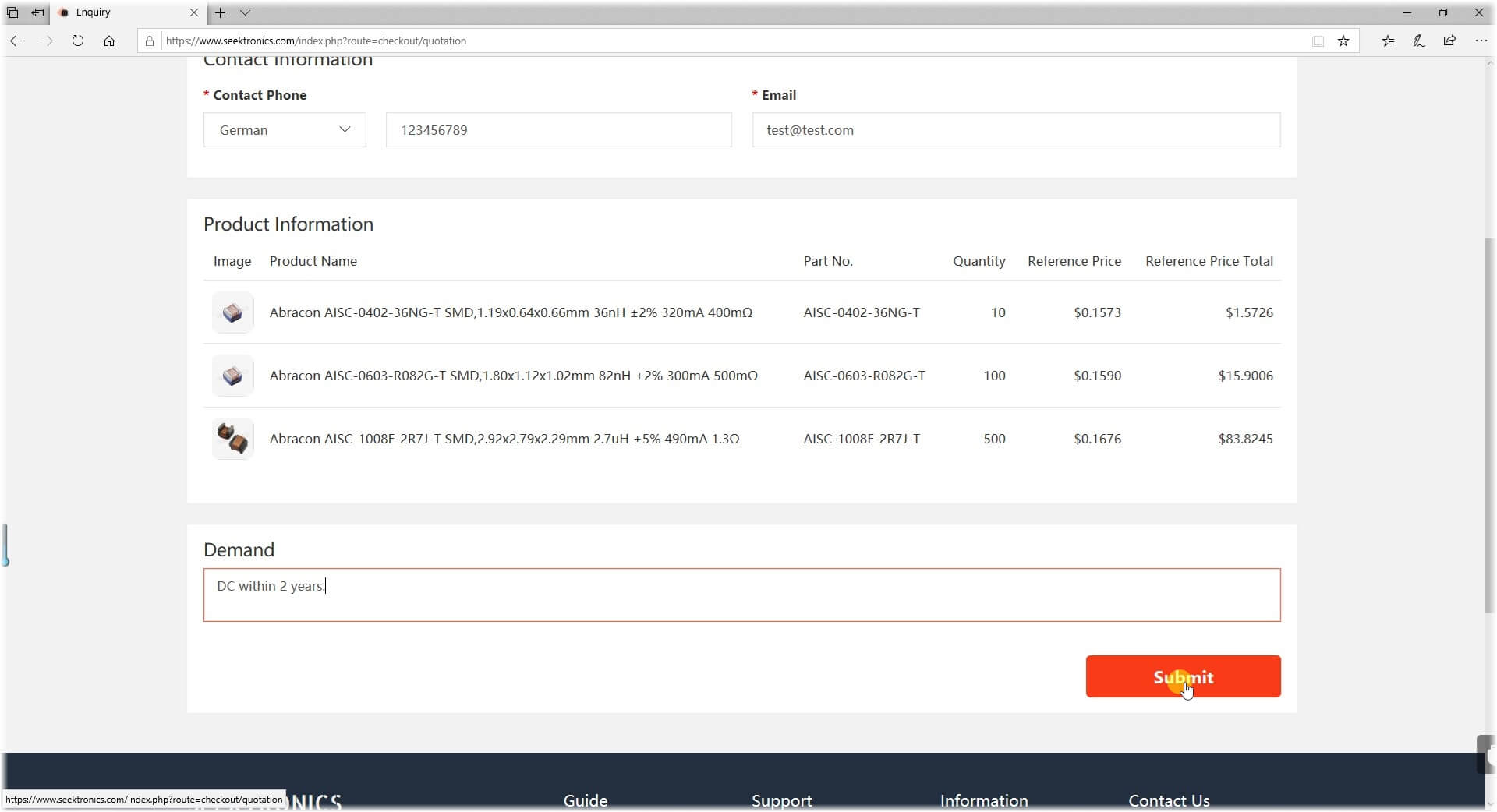Go back to the previous page
Viewport: 1497px width, 812px height.
[x=16, y=41]
